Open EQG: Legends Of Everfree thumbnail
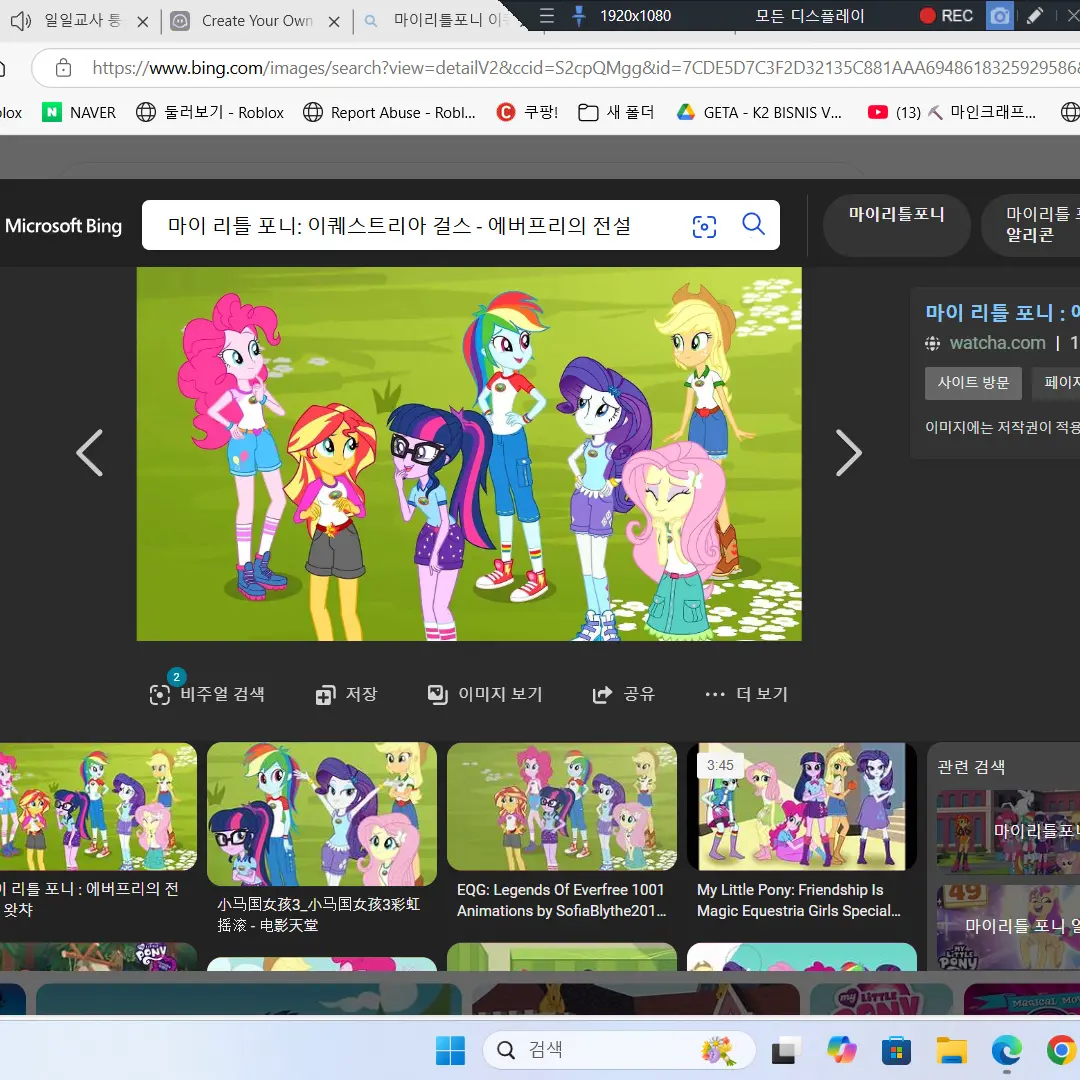Screen dimensions: 1080x1080 tap(562, 807)
